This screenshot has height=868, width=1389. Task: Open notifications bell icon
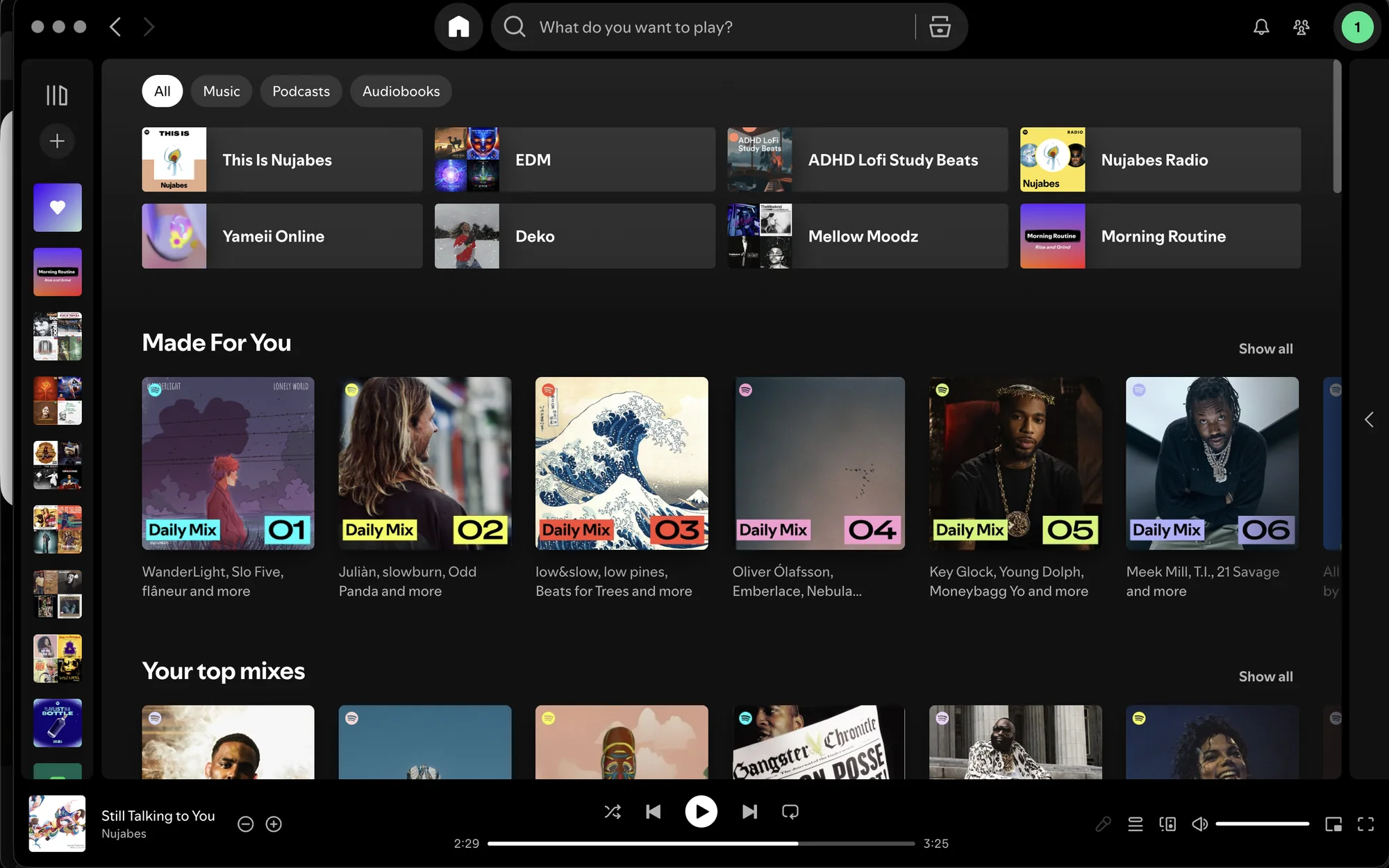(x=1261, y=27)
